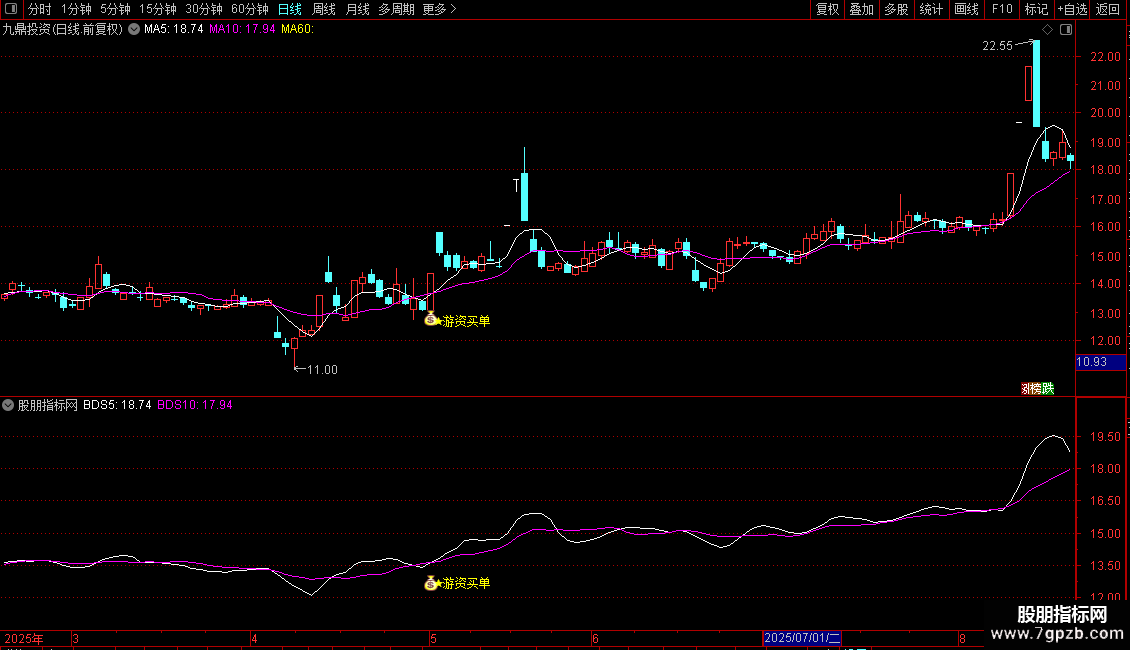Open main chart indicator dropdown arrow
The image size is (1130, 650).
(134, 30)
